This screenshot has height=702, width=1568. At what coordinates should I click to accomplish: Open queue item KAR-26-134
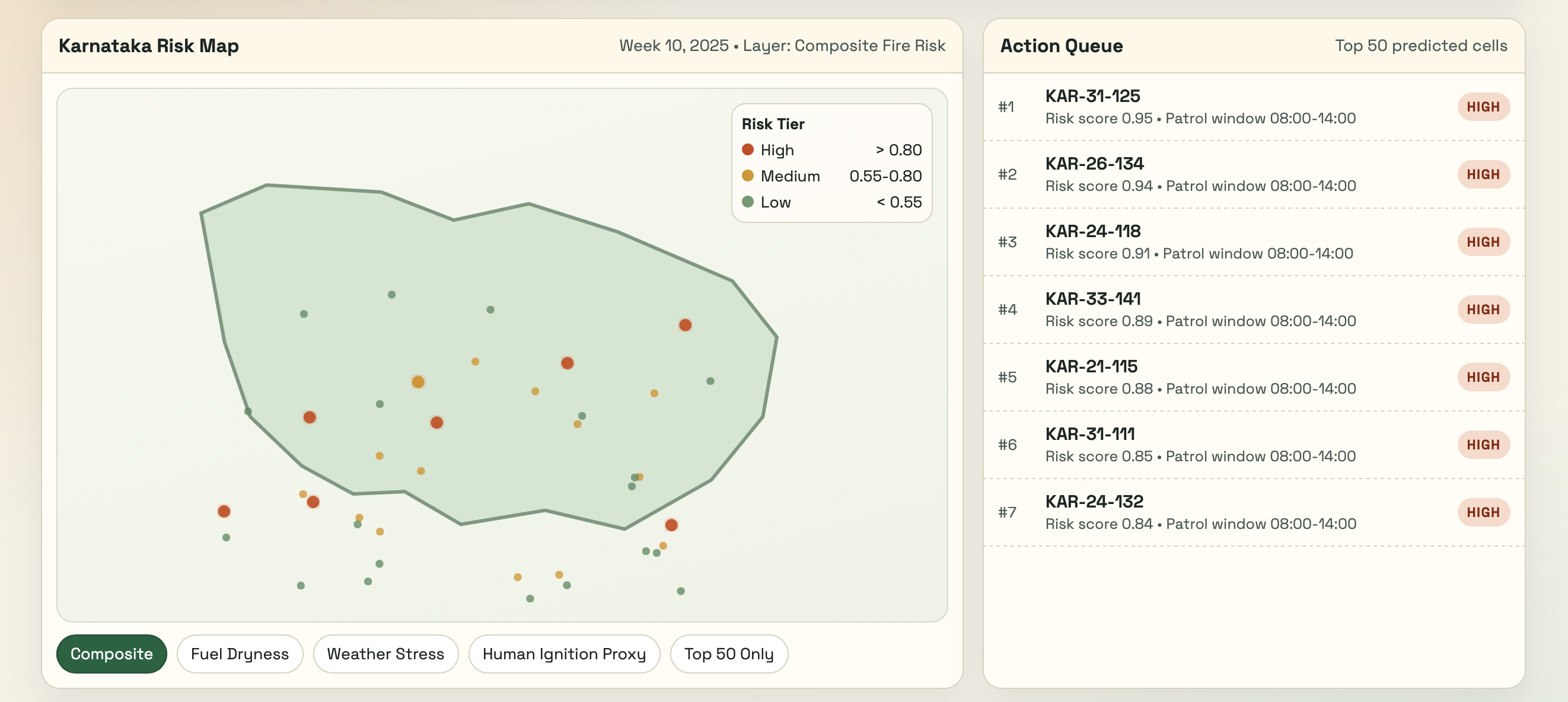point(1094,164)
